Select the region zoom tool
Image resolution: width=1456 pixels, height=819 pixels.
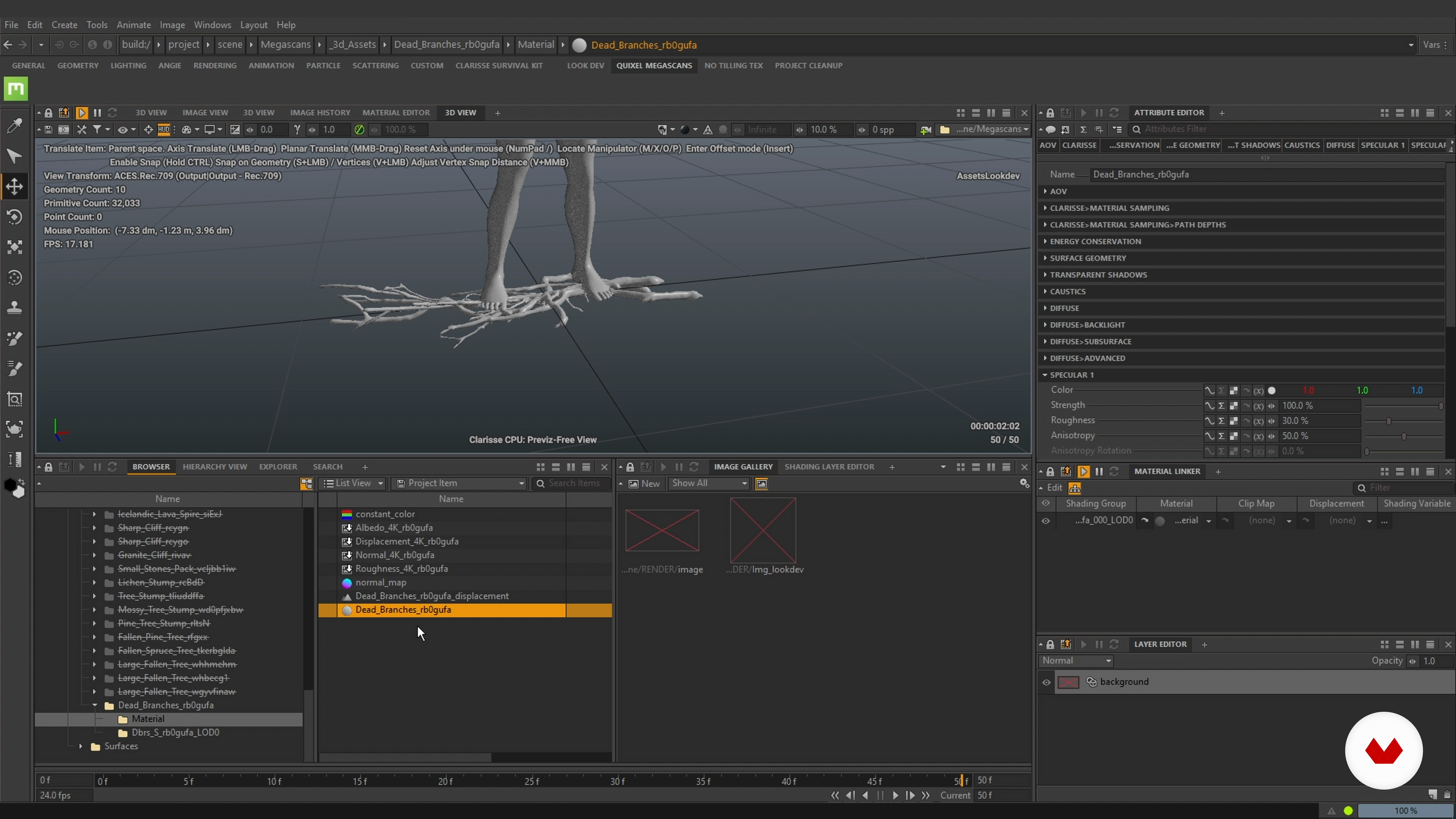pos(14,399)
